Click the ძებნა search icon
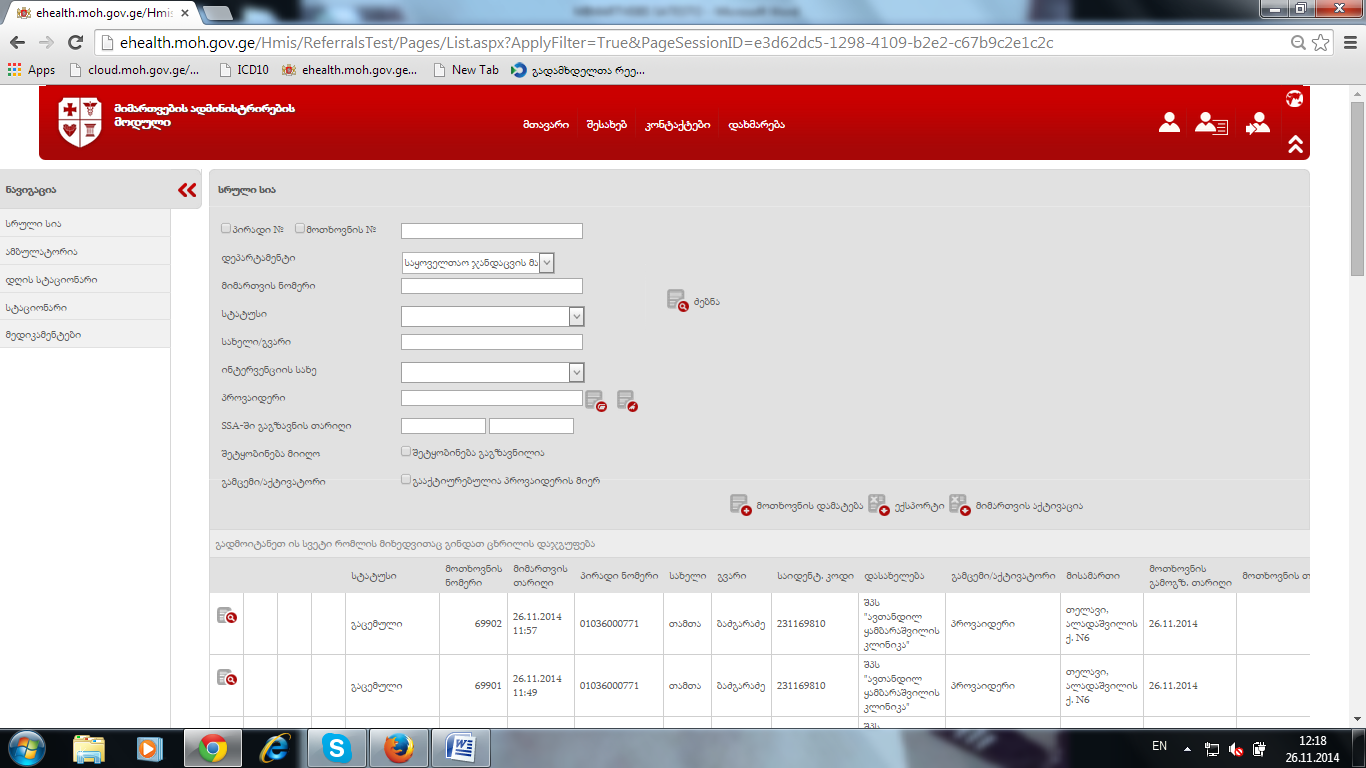The width and height of the screenshot is (1366, 768). coord(678,300)
